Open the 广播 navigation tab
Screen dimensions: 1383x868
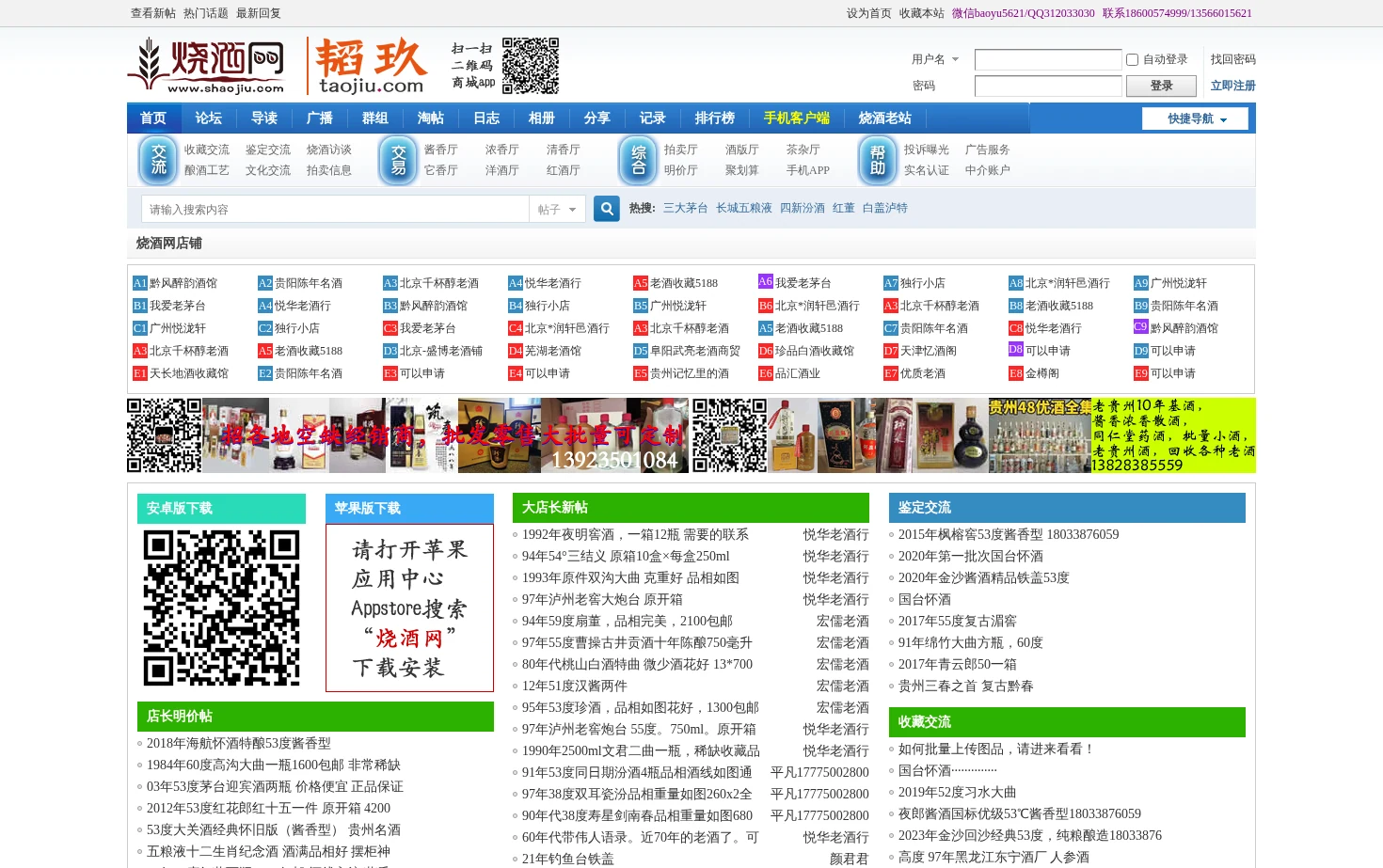(320, 118)
